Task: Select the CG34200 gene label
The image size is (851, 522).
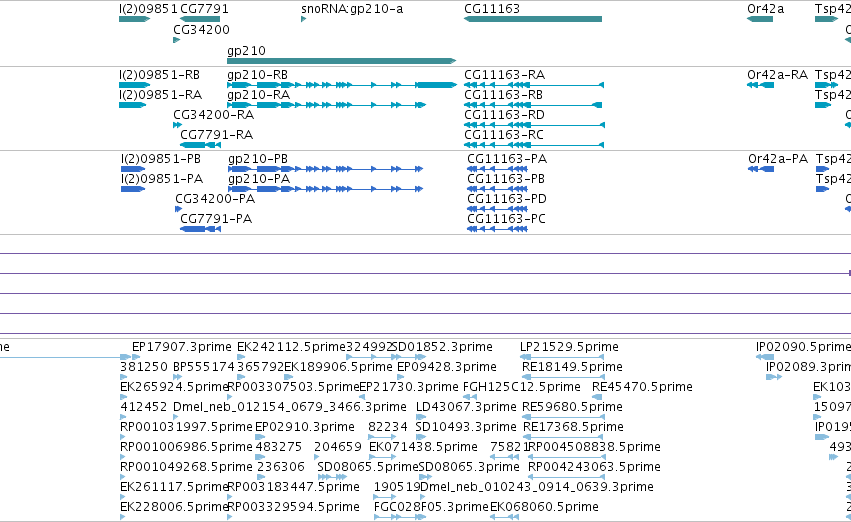Action: coord(201,30)
